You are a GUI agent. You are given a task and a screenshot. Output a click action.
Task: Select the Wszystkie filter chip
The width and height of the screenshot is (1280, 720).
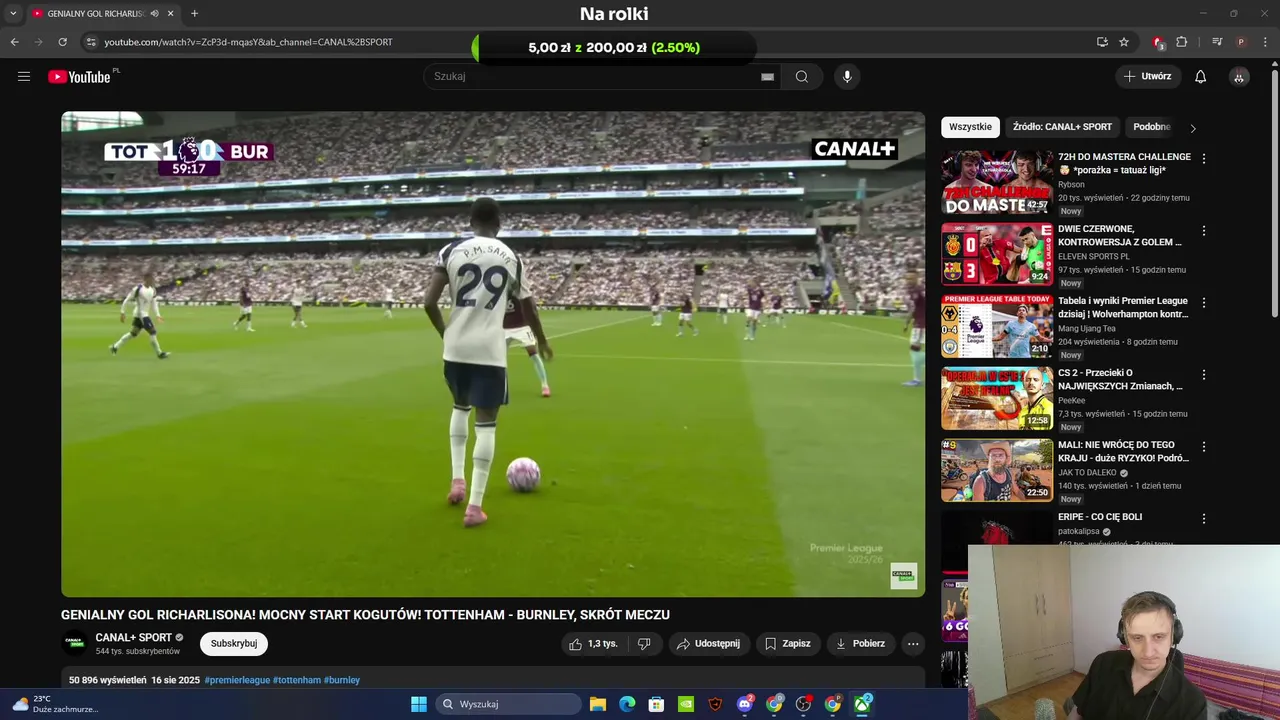(x=970, y=127)
